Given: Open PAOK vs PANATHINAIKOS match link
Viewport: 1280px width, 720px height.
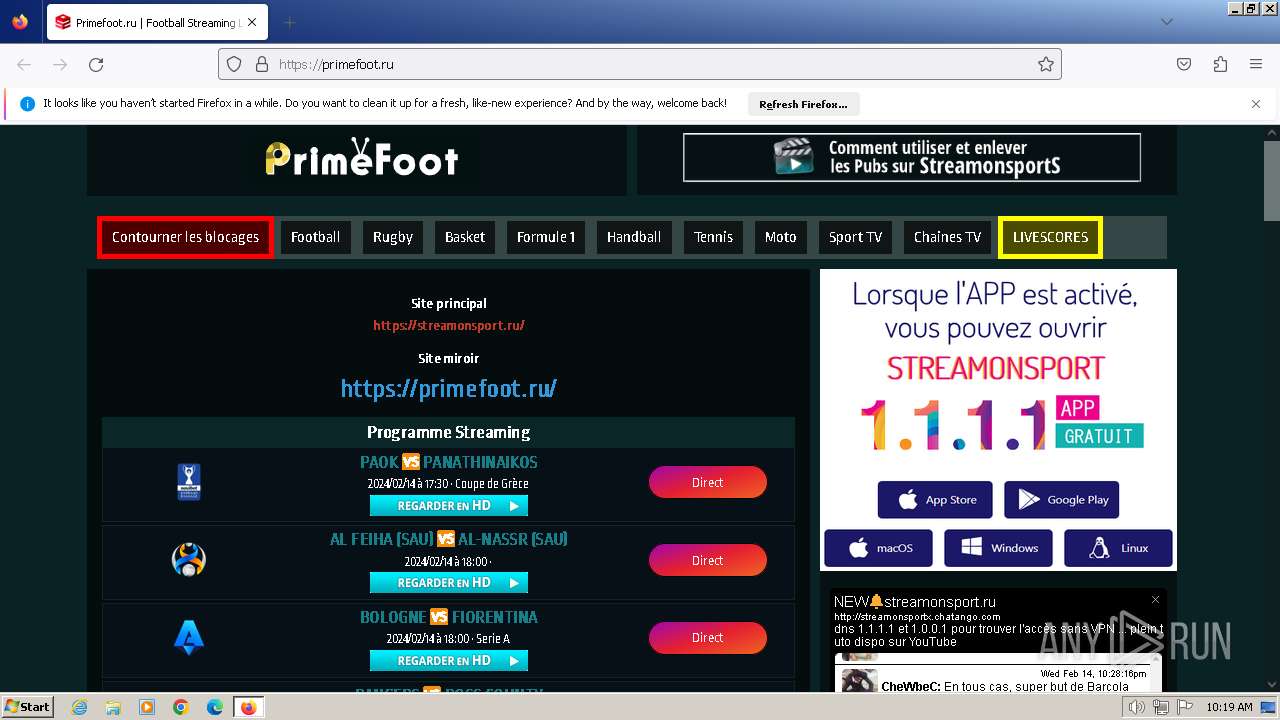Looking at the screenshot, I should (449, 462).
